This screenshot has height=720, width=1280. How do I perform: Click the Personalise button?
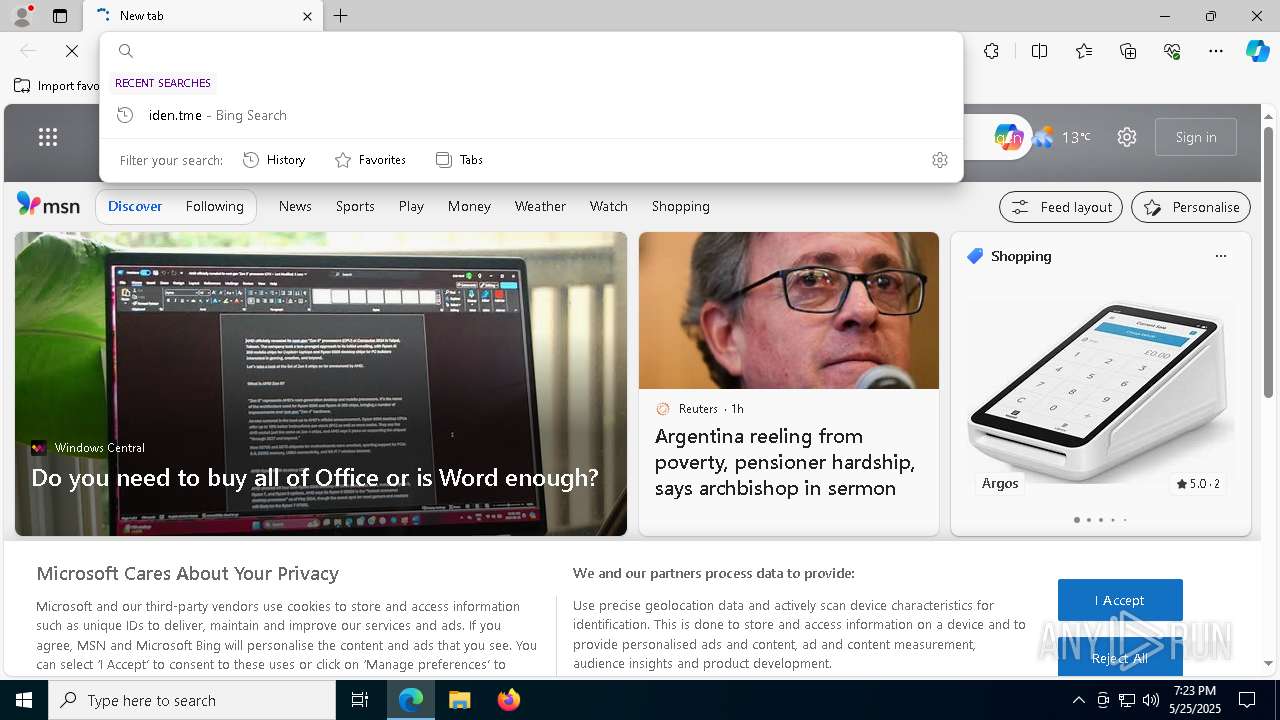tap(1191, 207)
